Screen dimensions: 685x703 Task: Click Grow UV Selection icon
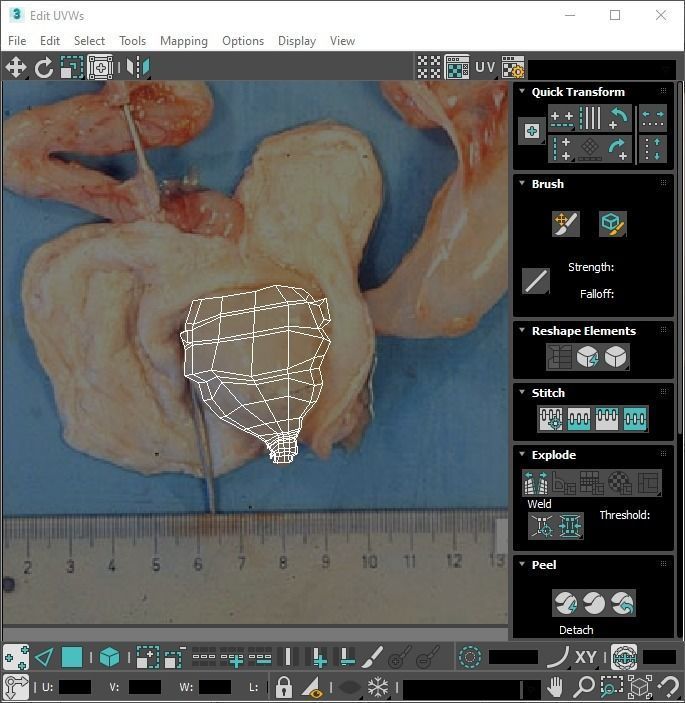(147, 658)
